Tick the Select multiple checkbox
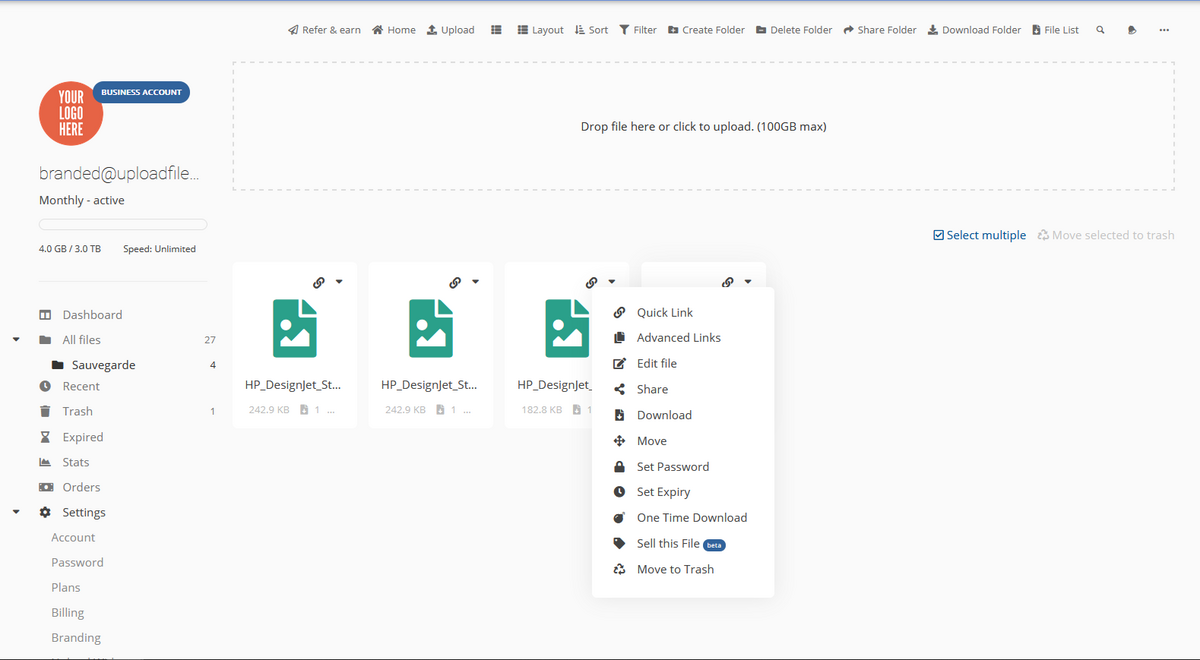This screenshot has width=1200, height=660. click(x=938, y=235)
